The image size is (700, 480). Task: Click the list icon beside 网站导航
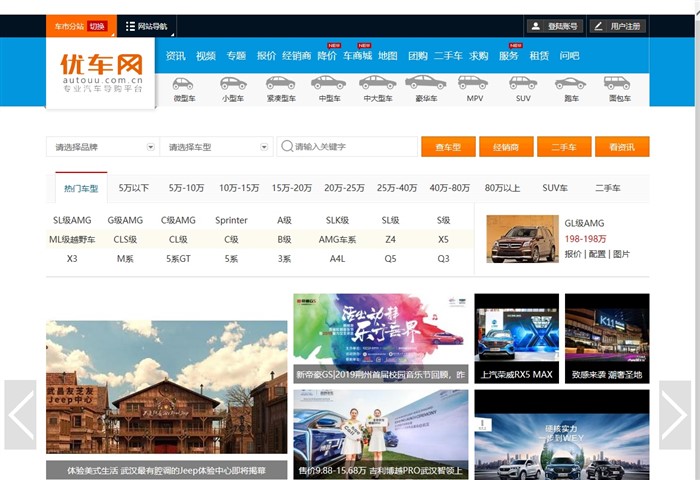point(130,26)
